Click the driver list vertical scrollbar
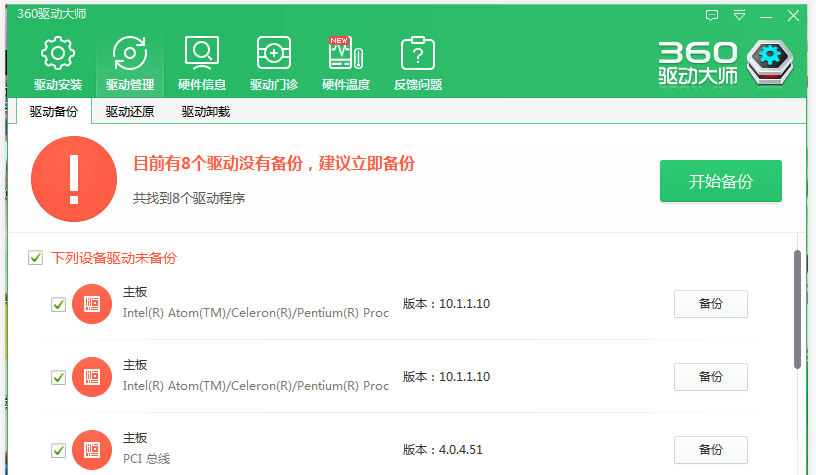Image resolution: width=816 pixels, height=475 pixels. pos(797,310)
